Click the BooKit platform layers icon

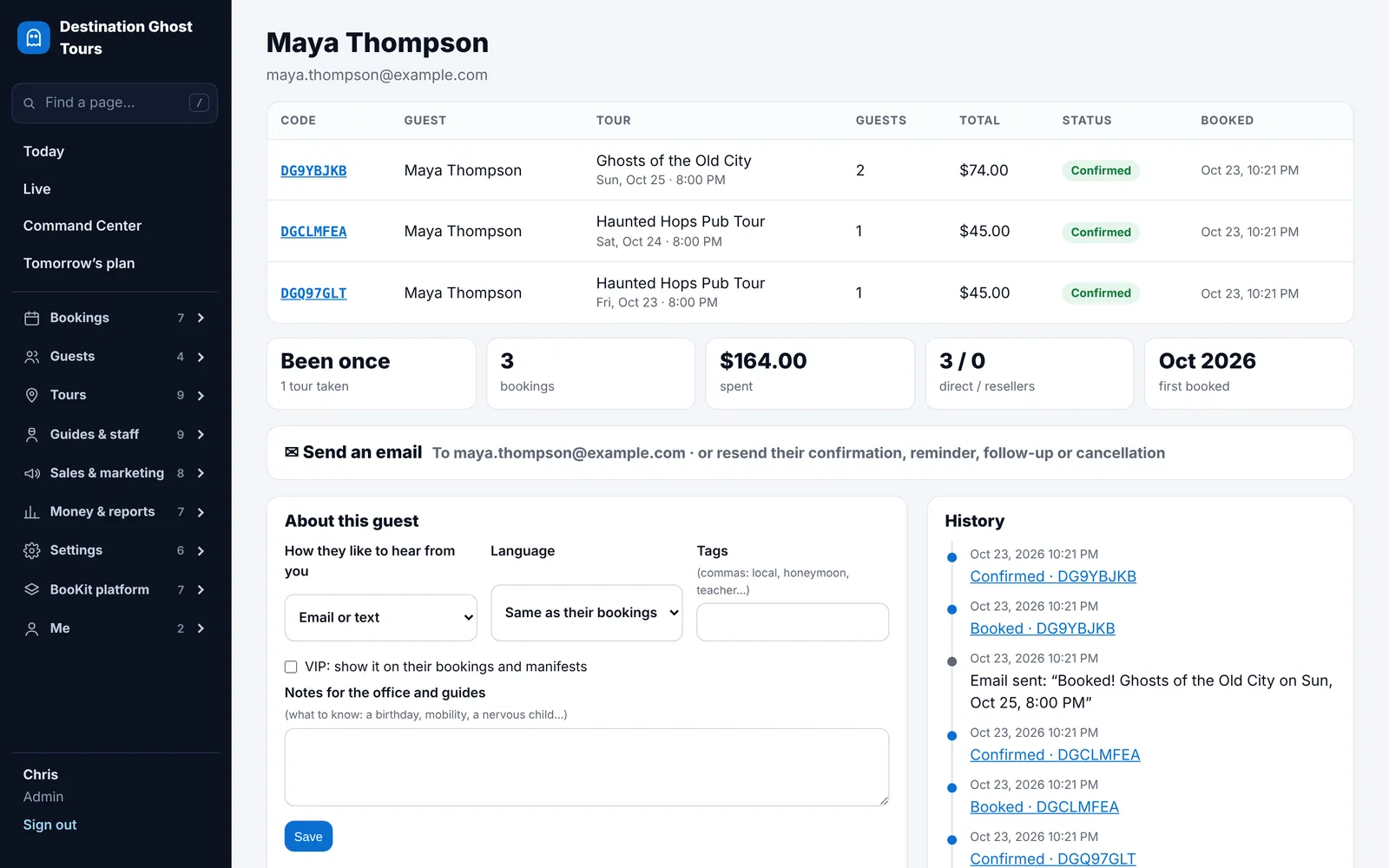pyautogui.click(x=32, y=589)
